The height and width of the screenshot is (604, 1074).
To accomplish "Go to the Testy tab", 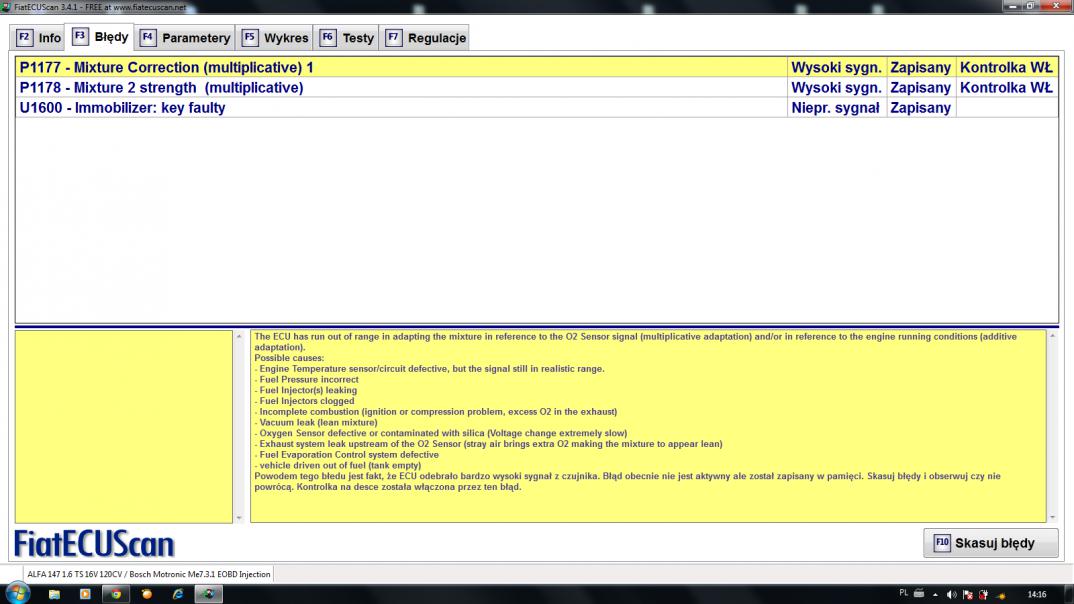I will coord(347,38).
